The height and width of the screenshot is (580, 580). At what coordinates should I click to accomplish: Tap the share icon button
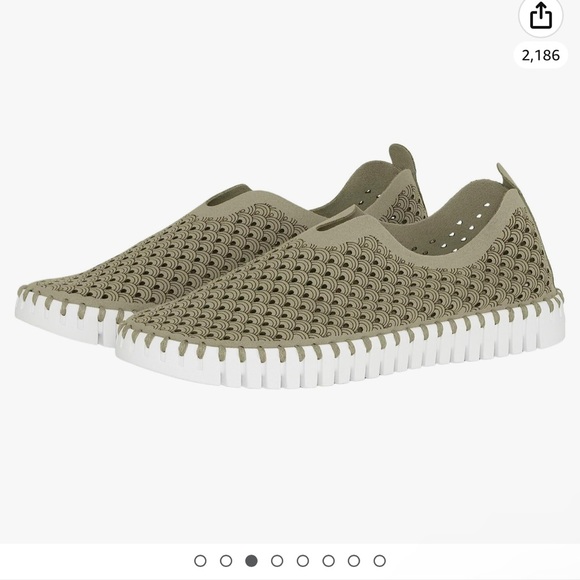point(540,16)
